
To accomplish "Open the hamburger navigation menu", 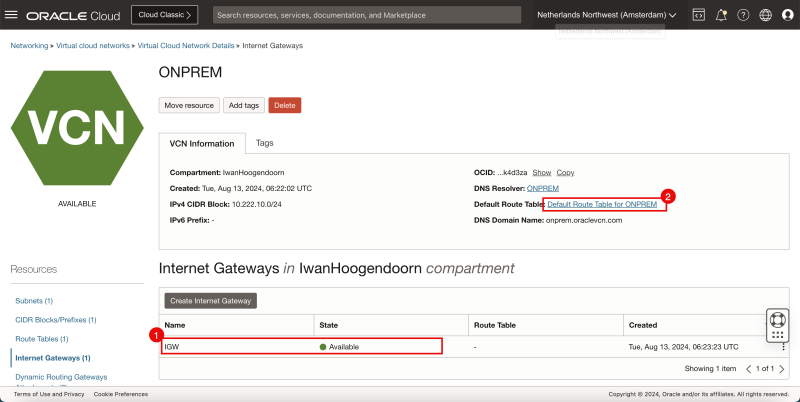I will pyautogui.click(x=12, y=15).
